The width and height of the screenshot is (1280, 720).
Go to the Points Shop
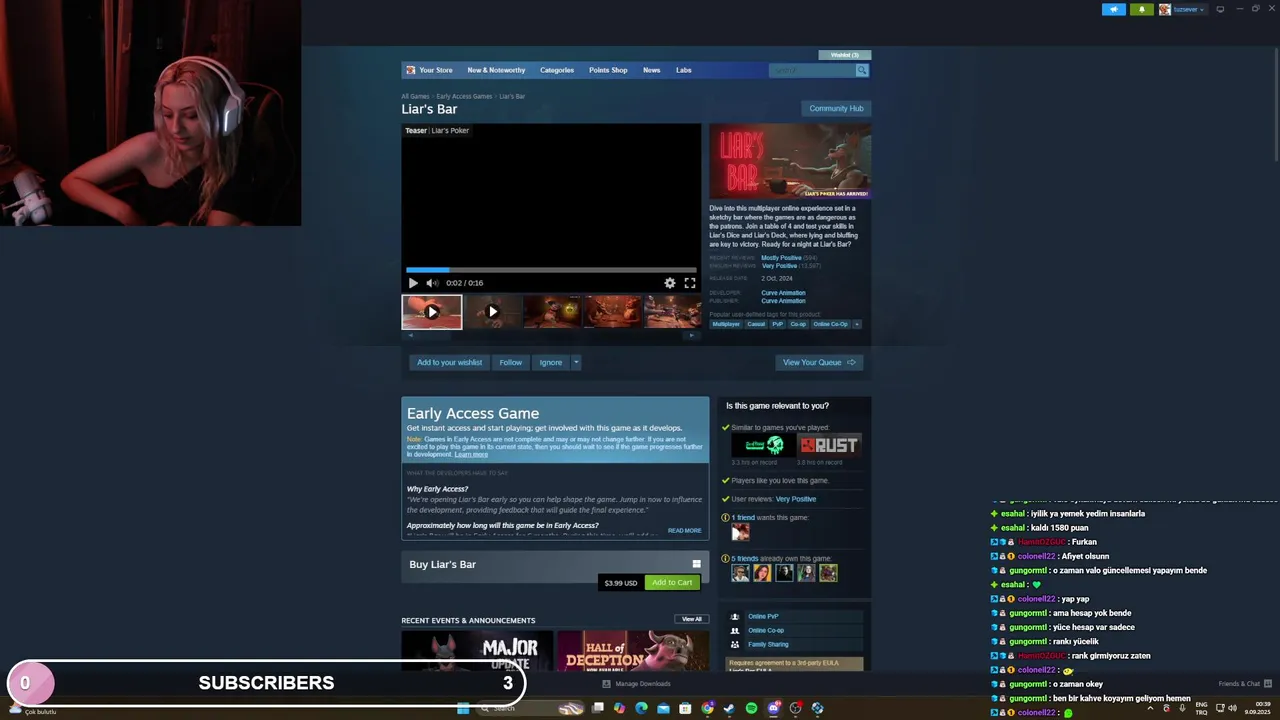point(608,70)
